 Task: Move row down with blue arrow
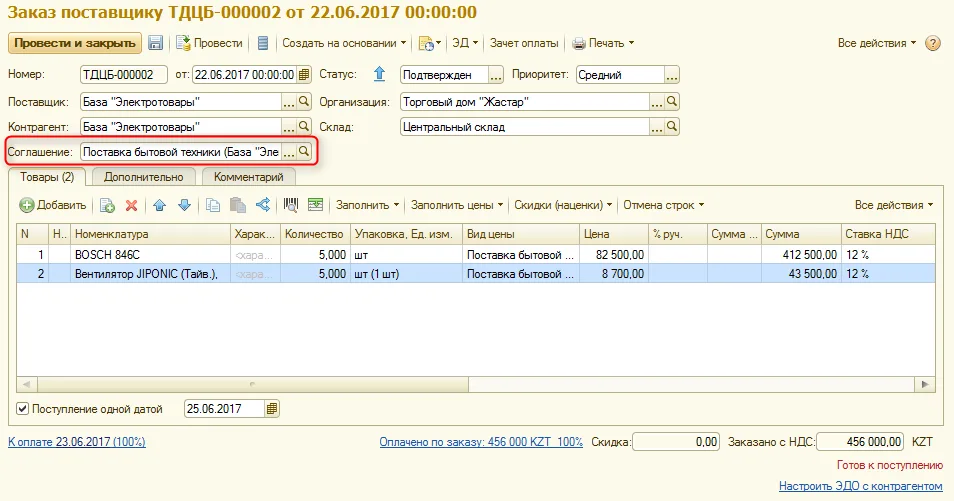pos(184,205)
